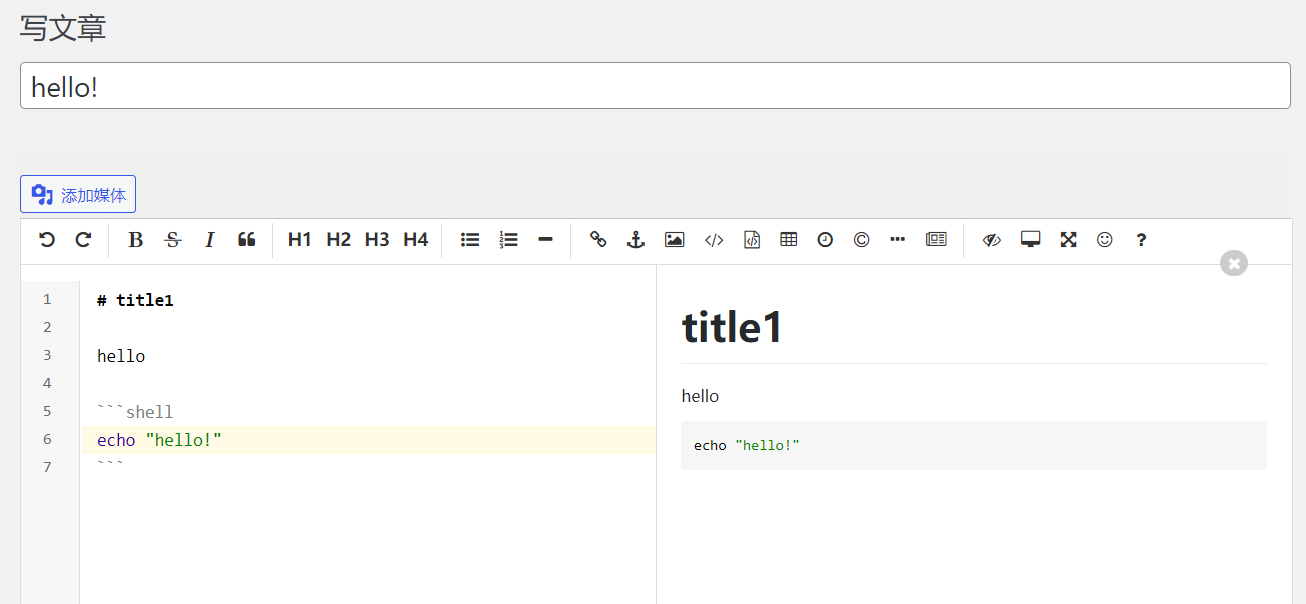Screen dimensions: 1306x604
Task: Close the preview pane with the X button
Action: tap(1234, 263)
